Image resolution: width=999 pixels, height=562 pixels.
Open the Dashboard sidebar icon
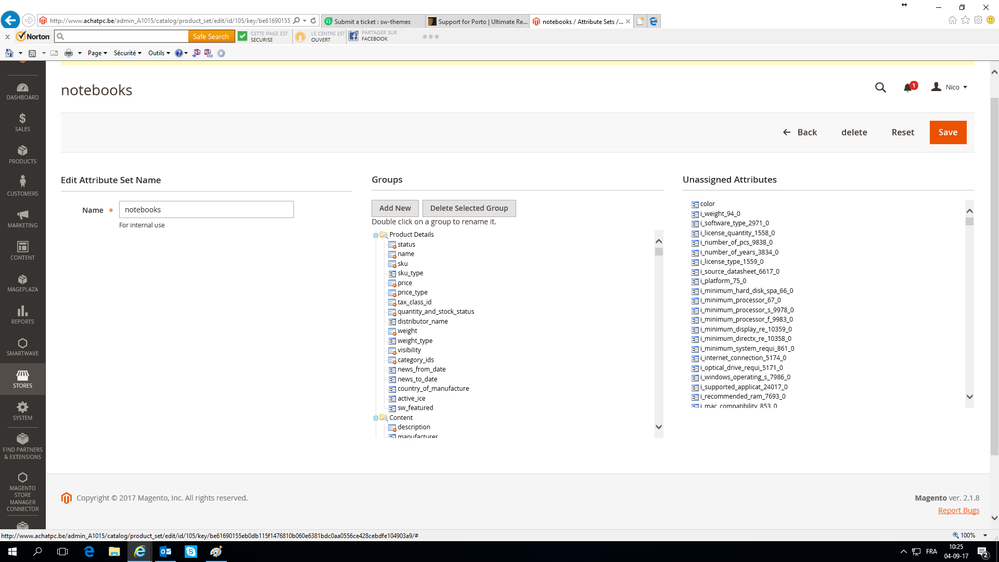click(x=22, y=91)
